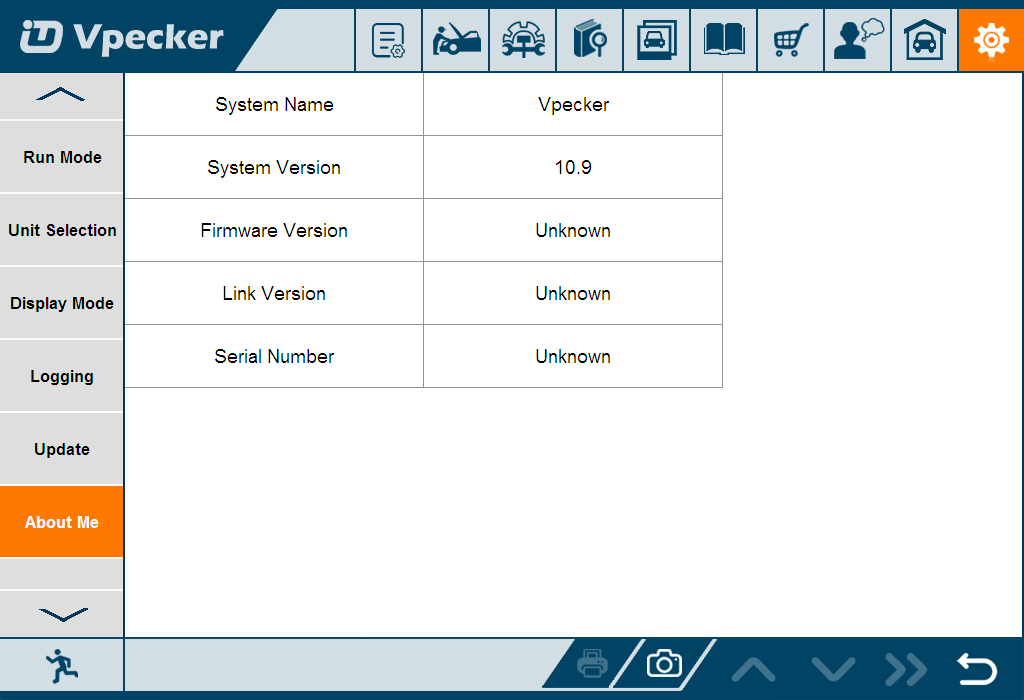Go back with the return arrow
Viewport: 1024px width, 700px height.
click(x=977, y=669)
